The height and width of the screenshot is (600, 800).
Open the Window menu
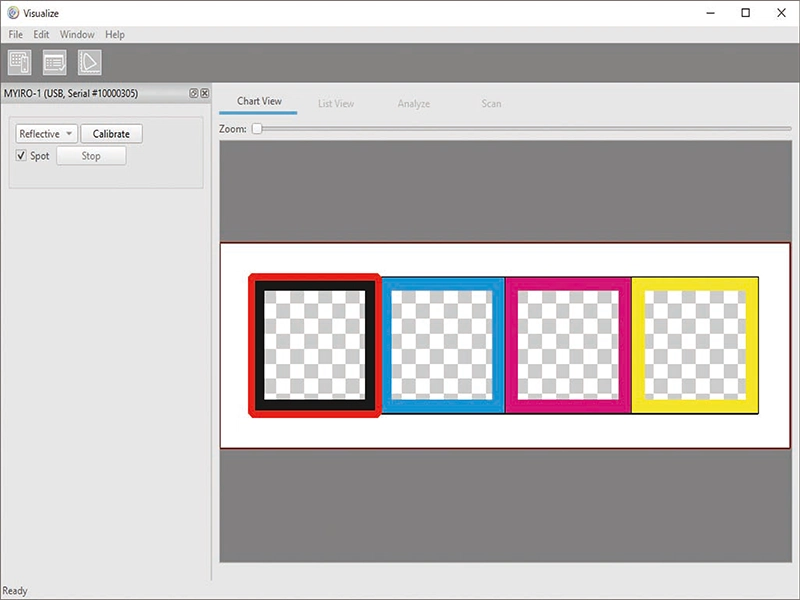click(77, 33)
